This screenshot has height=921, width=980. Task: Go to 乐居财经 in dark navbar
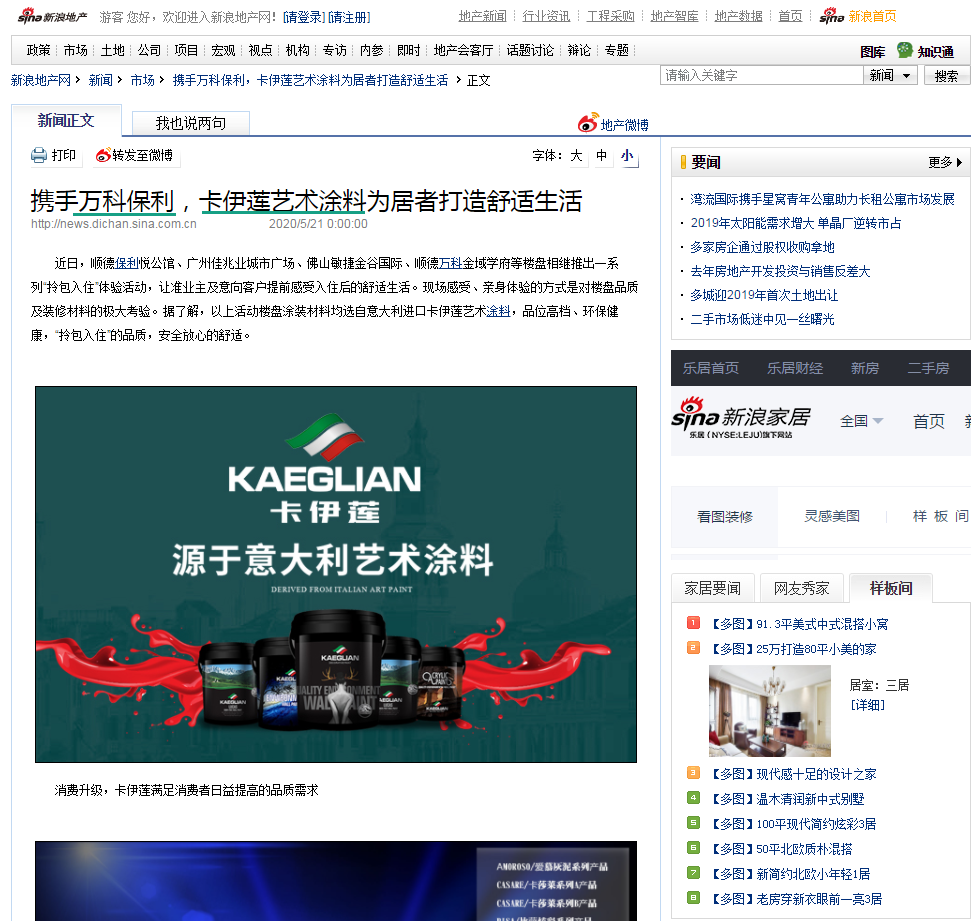click(795, 368)
